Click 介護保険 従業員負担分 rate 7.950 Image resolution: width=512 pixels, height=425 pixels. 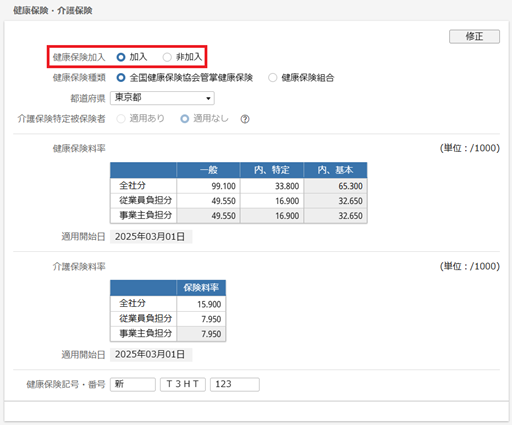coord(201,319)
